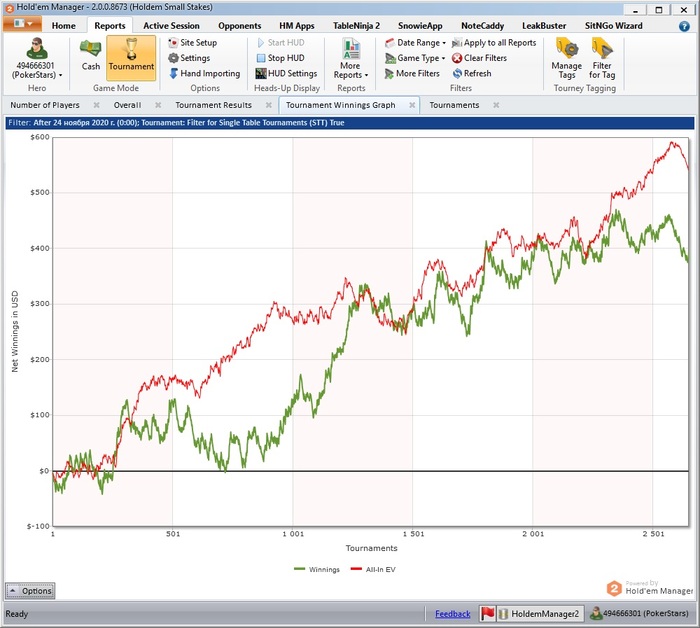The height and width of the screenshot is (628, 700).
Task: Close the Tournament Winnings Graph tab
Action: coord(412,105)
